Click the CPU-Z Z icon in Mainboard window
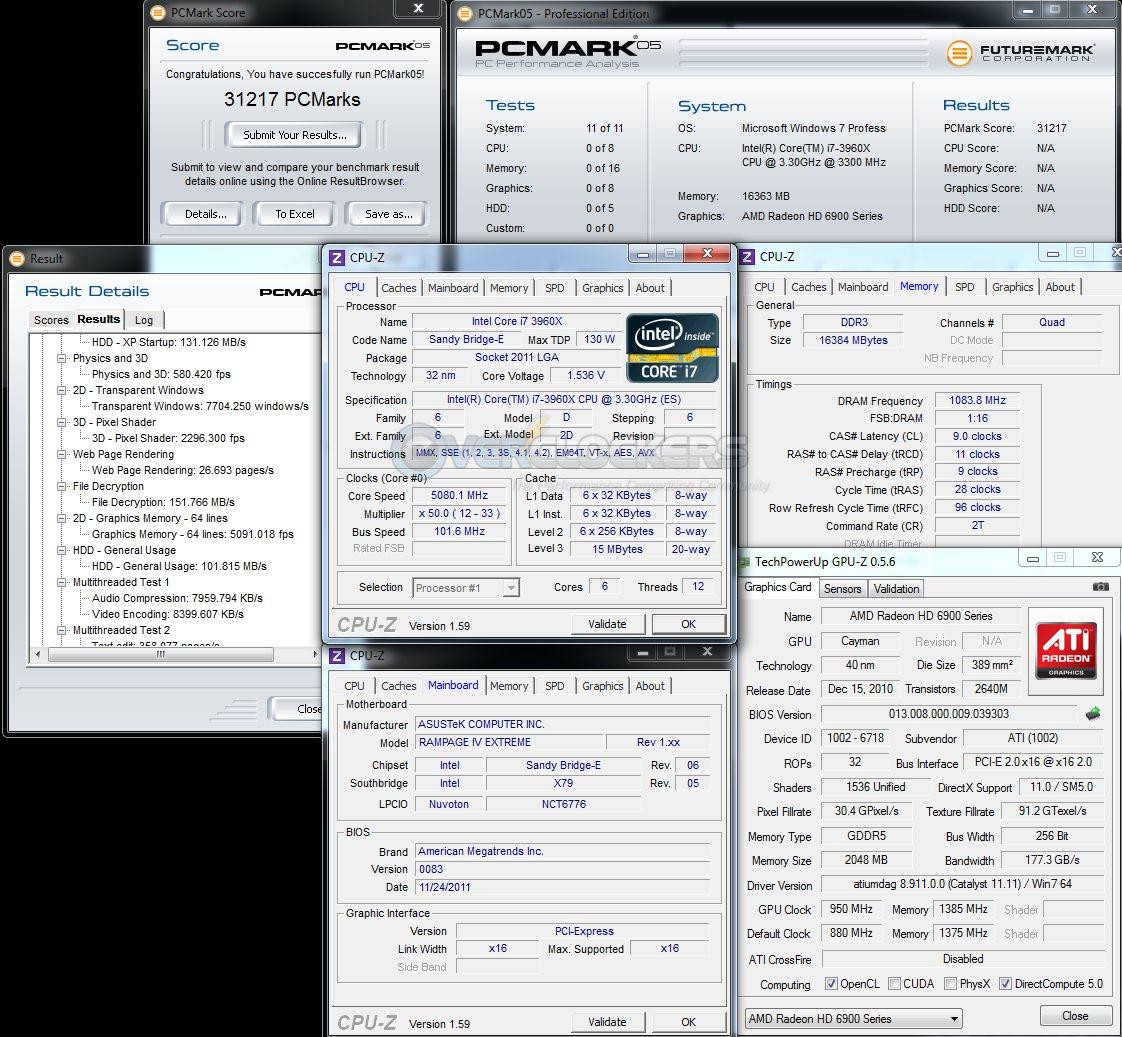 (x=337, y=655)
